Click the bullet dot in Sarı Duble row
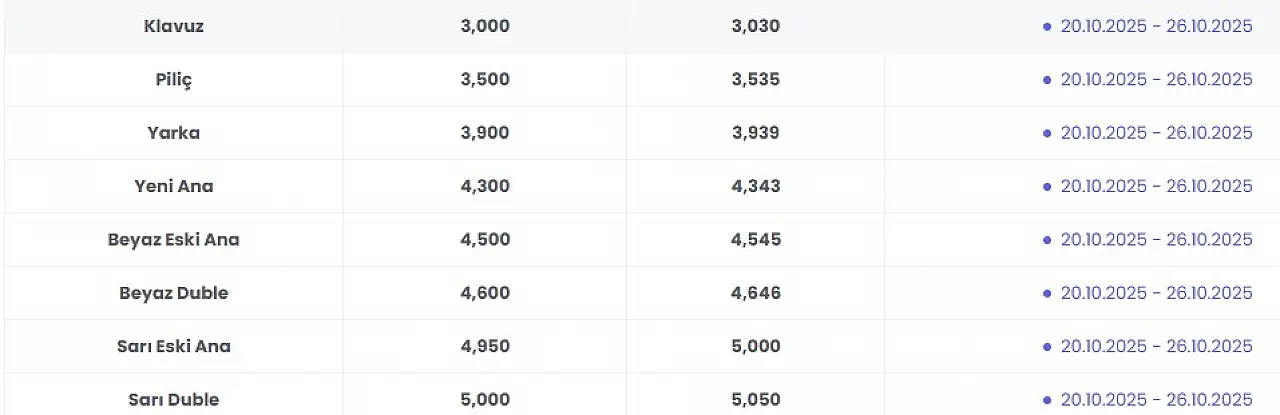Image resolution: width=1280 pixels, height=415 pixels. (1047, 400)
